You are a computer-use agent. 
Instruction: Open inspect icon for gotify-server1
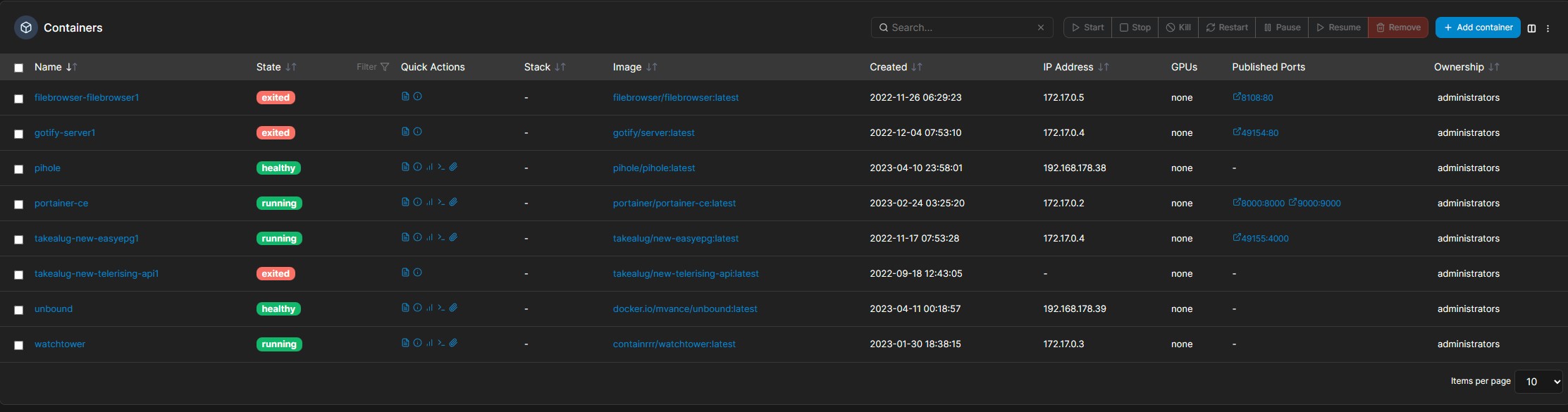click(x=417, y=132)
